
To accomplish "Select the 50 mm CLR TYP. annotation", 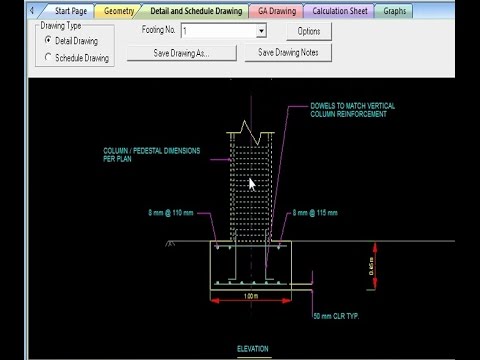I will click(x=336, y=316).
